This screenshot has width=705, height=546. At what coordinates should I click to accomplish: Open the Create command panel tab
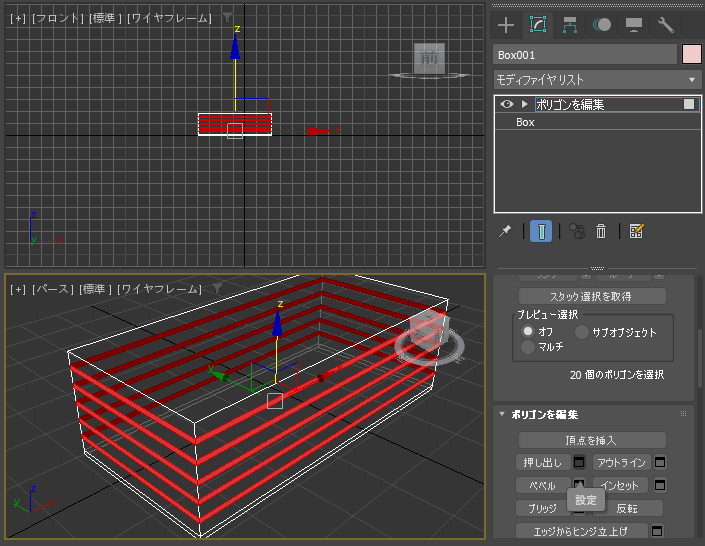pos(506,25)
